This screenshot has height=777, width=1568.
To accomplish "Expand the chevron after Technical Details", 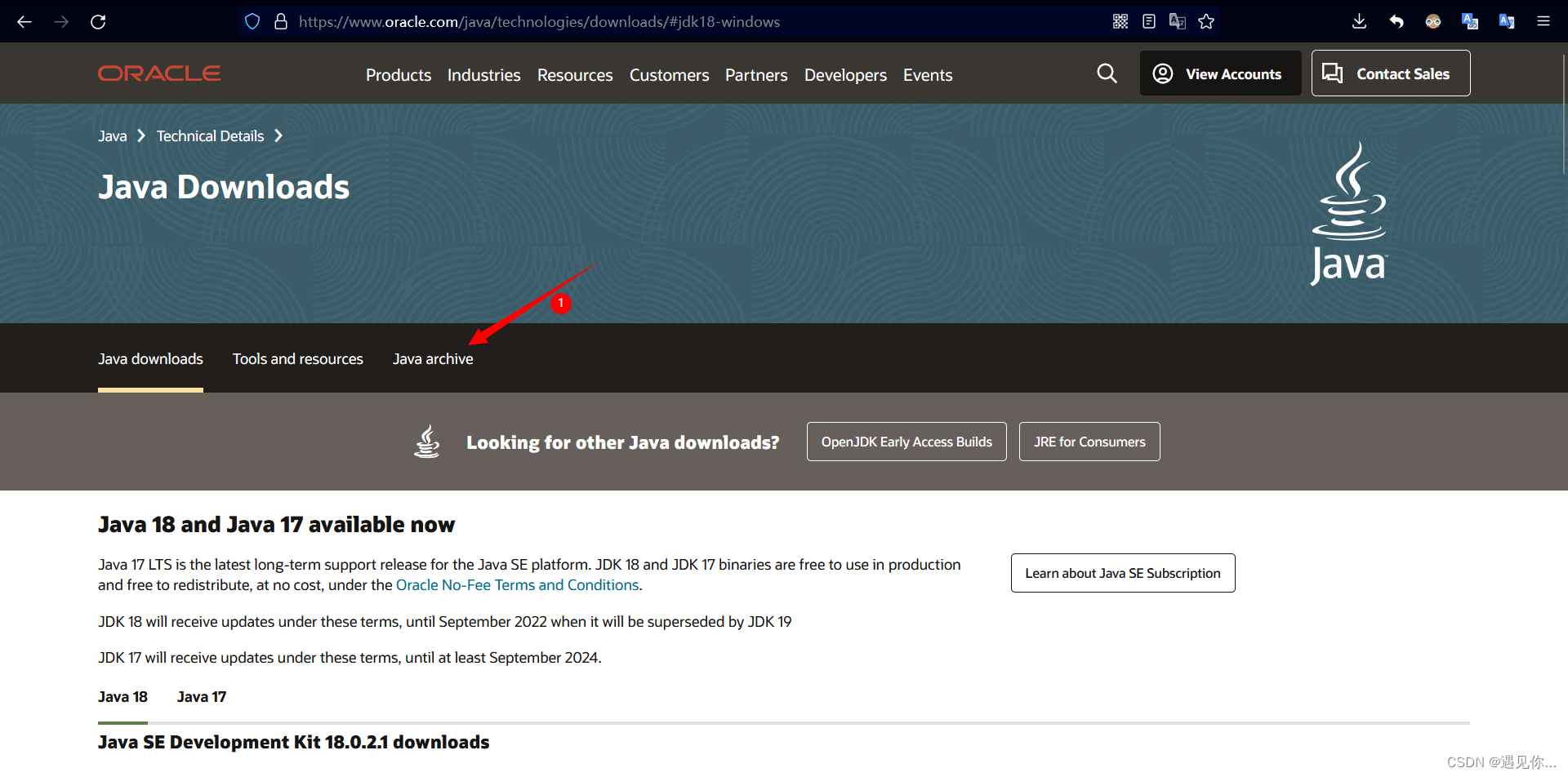I will click(278, 135).
